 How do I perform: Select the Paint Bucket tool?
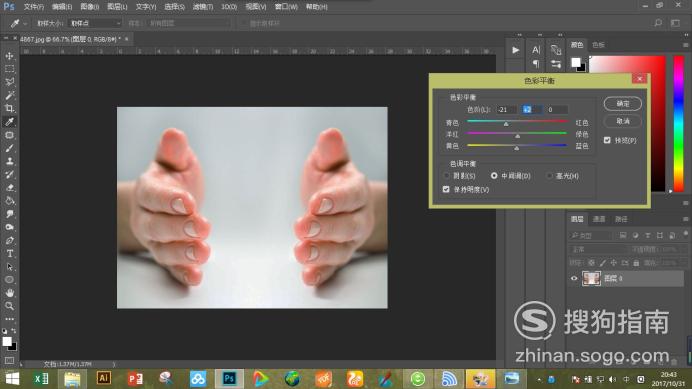click(x=9, y=201)
